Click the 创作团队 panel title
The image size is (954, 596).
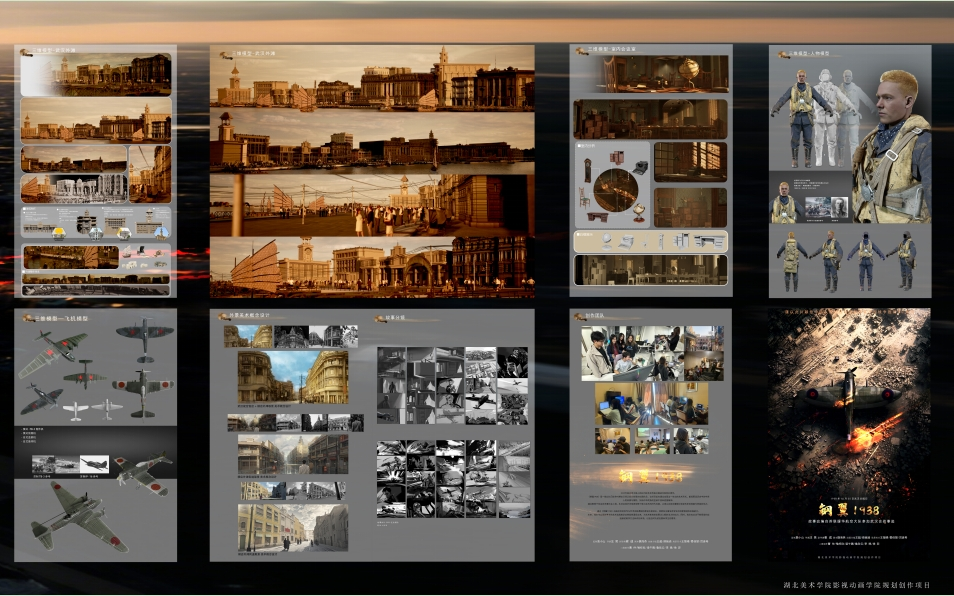(595, 316)
